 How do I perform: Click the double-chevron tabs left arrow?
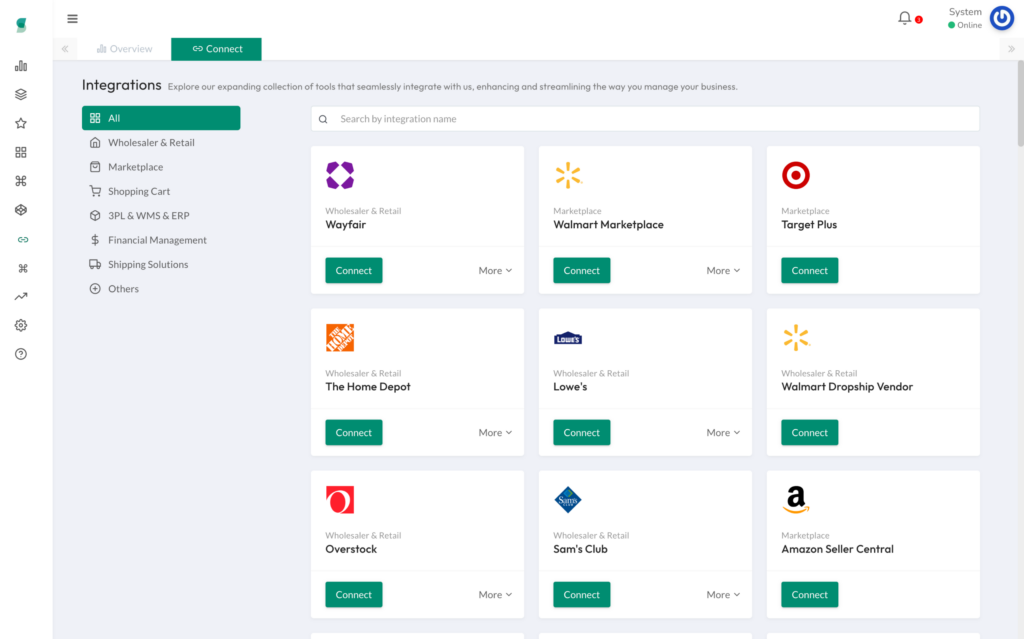[x=65, y=49]
